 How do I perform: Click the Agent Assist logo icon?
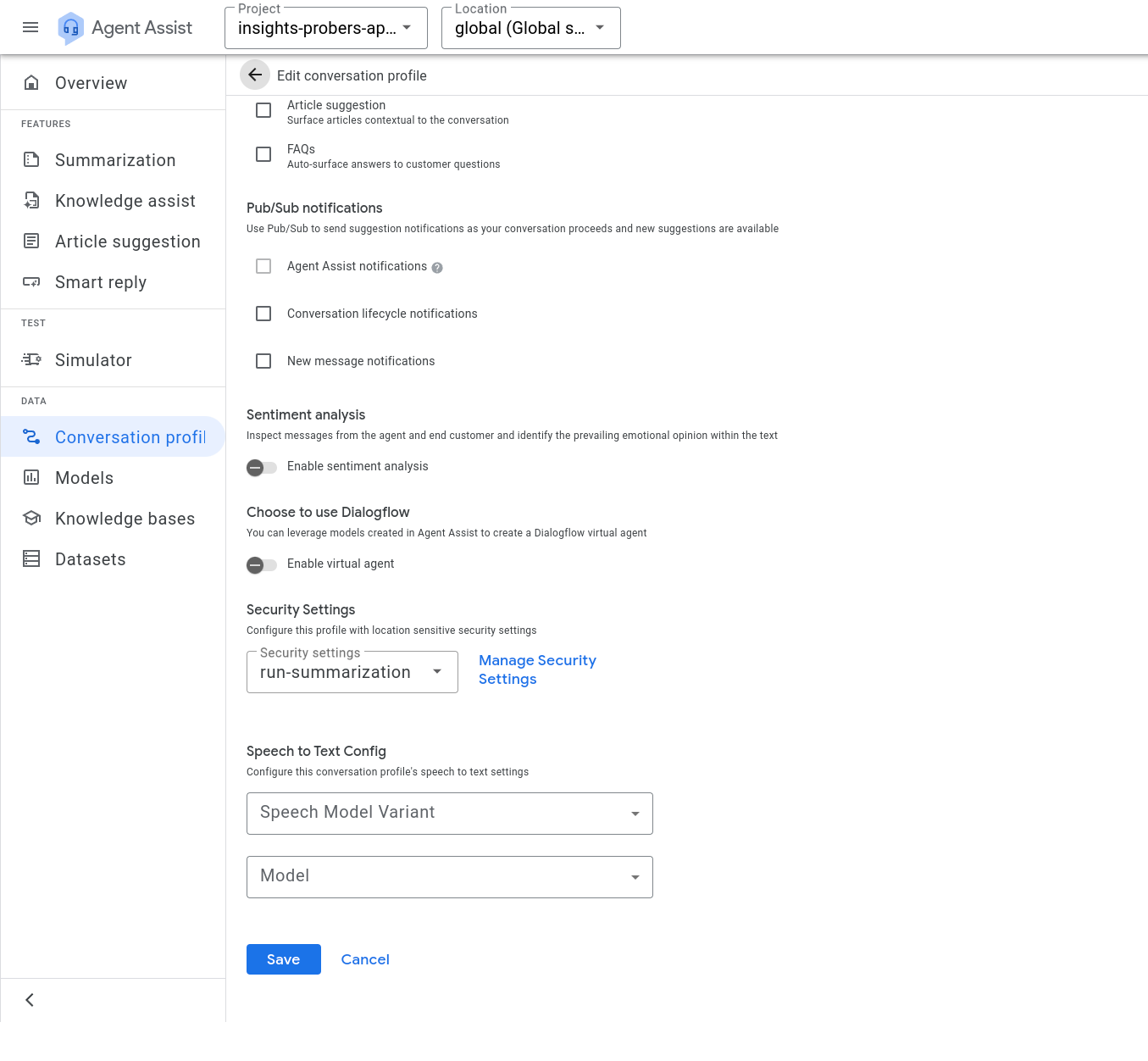[x=71, y=28]
